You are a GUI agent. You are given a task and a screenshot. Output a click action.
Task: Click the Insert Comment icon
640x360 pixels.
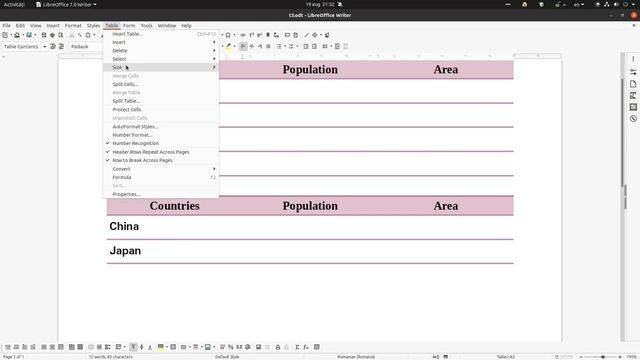(x=287, y=35)
